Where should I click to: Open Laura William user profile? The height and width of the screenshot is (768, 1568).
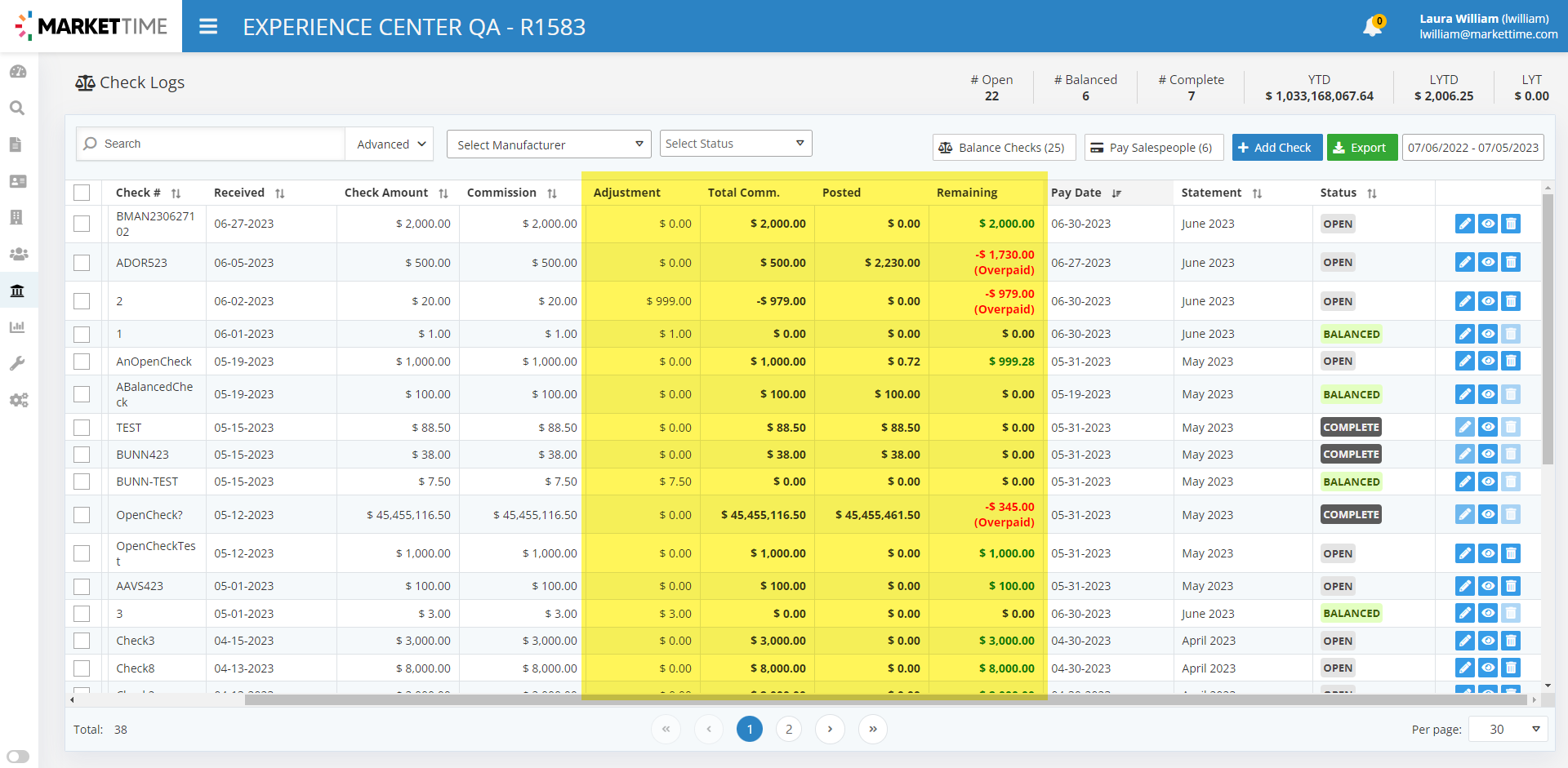[1487, 26]
